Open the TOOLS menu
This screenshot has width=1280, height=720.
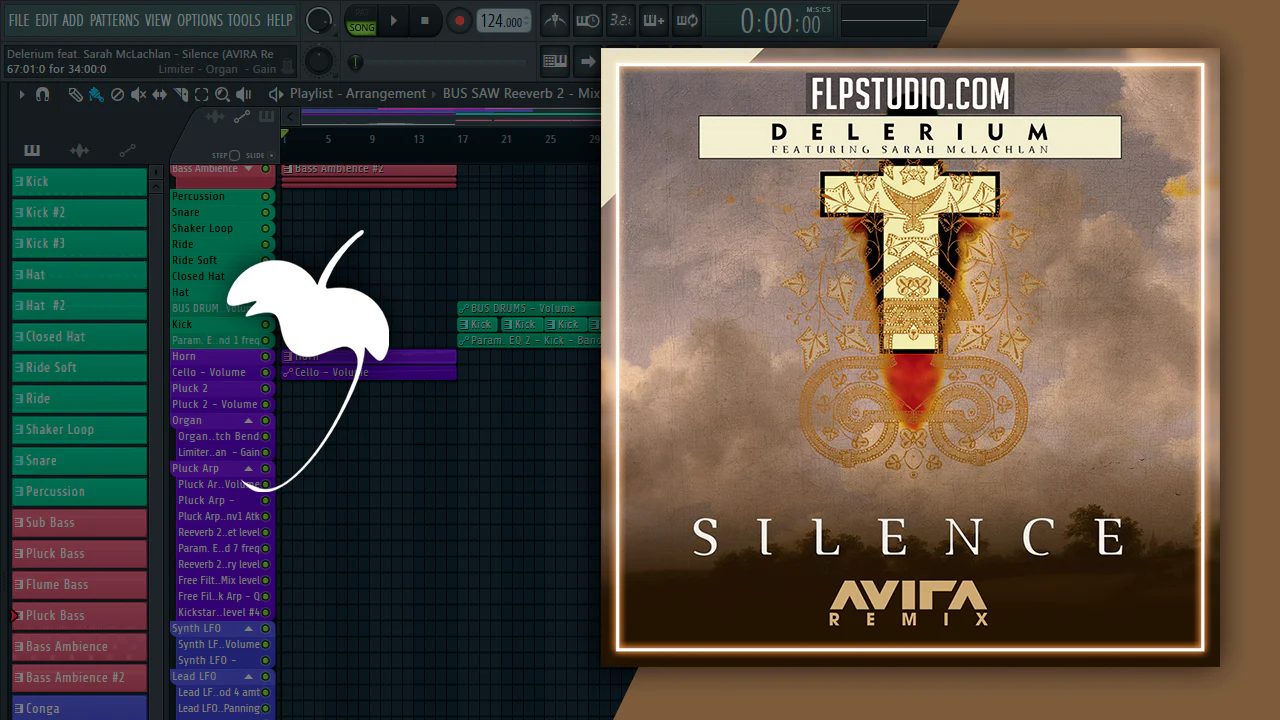pos(244,20)
